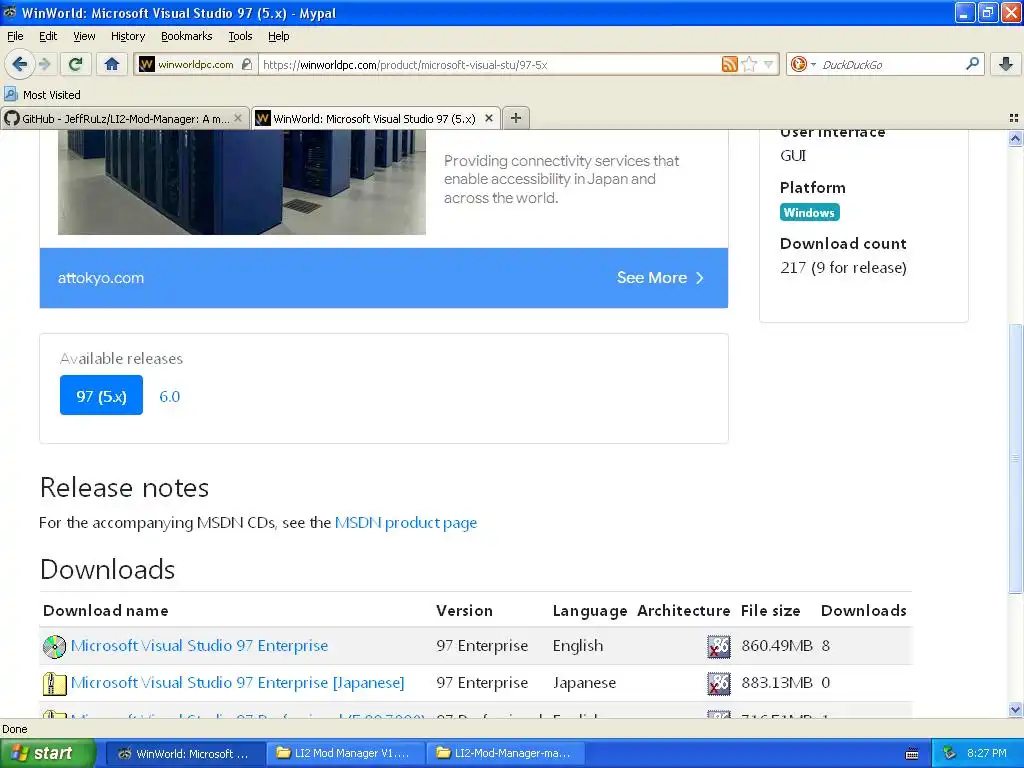This screenshot has height=768, width=1024.
Task: Open a new tab with plus button
Action: [516, 118]
